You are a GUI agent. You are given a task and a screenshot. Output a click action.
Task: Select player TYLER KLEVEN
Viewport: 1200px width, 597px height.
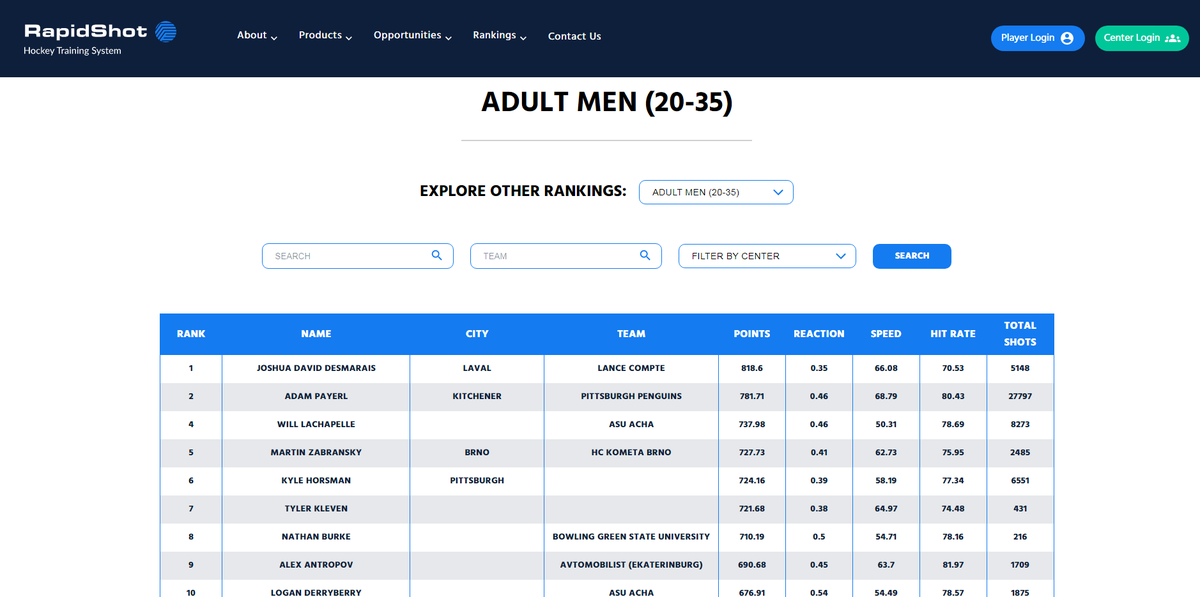[316, 508]
